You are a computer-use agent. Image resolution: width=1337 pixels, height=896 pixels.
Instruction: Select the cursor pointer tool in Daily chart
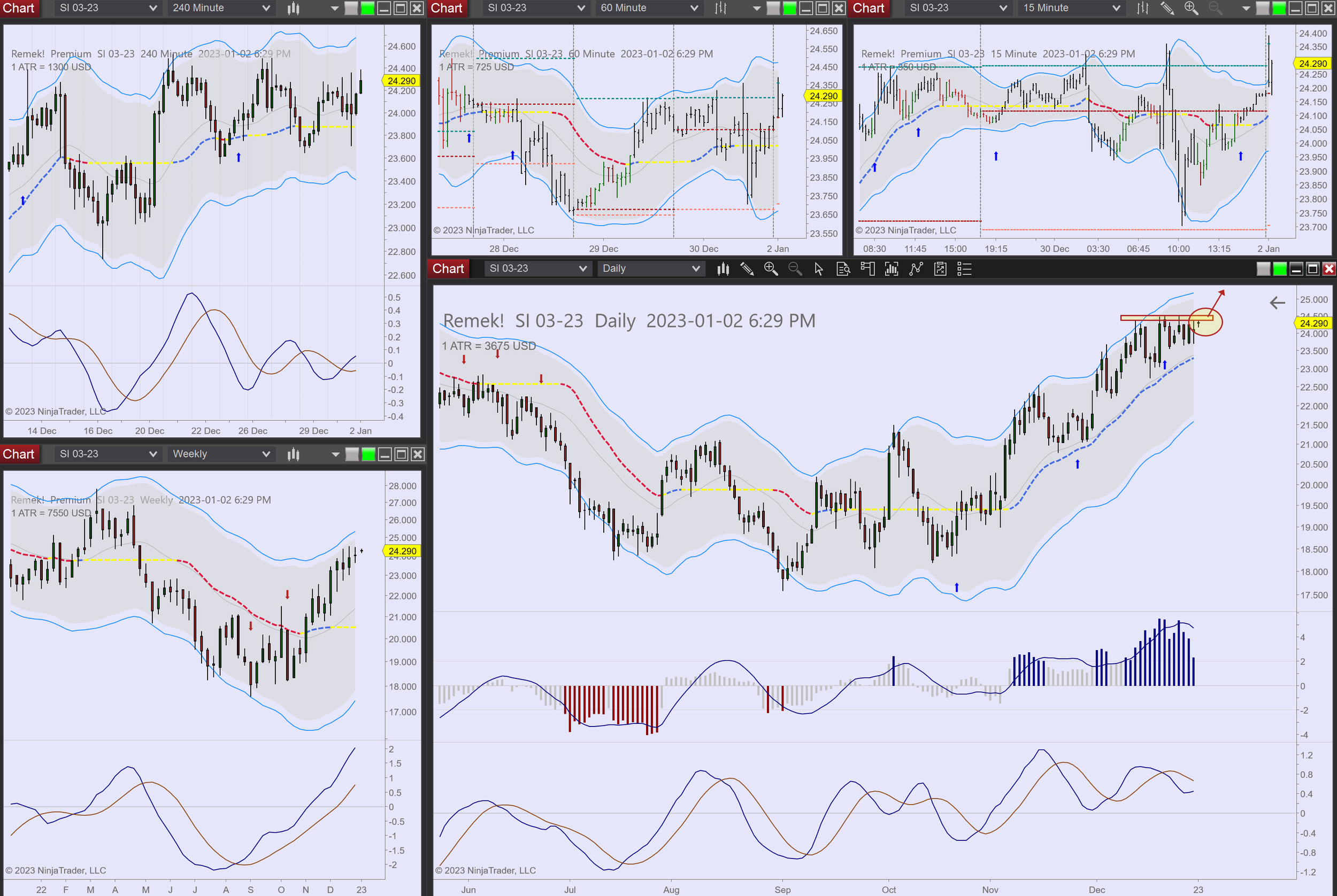click(819, 268)
